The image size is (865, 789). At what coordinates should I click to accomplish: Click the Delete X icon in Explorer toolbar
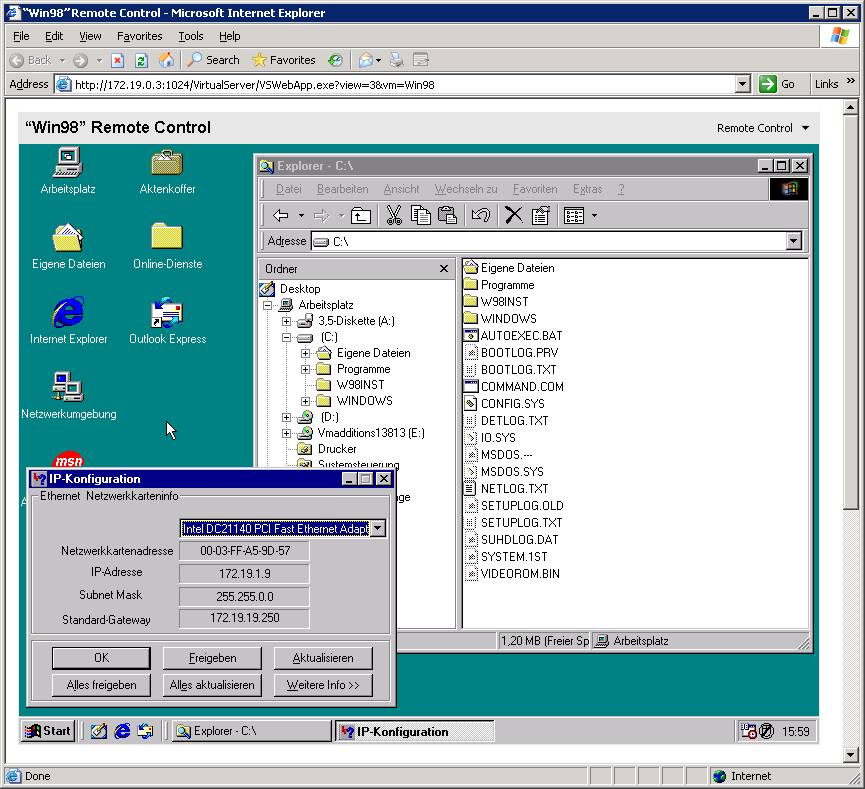514,216
